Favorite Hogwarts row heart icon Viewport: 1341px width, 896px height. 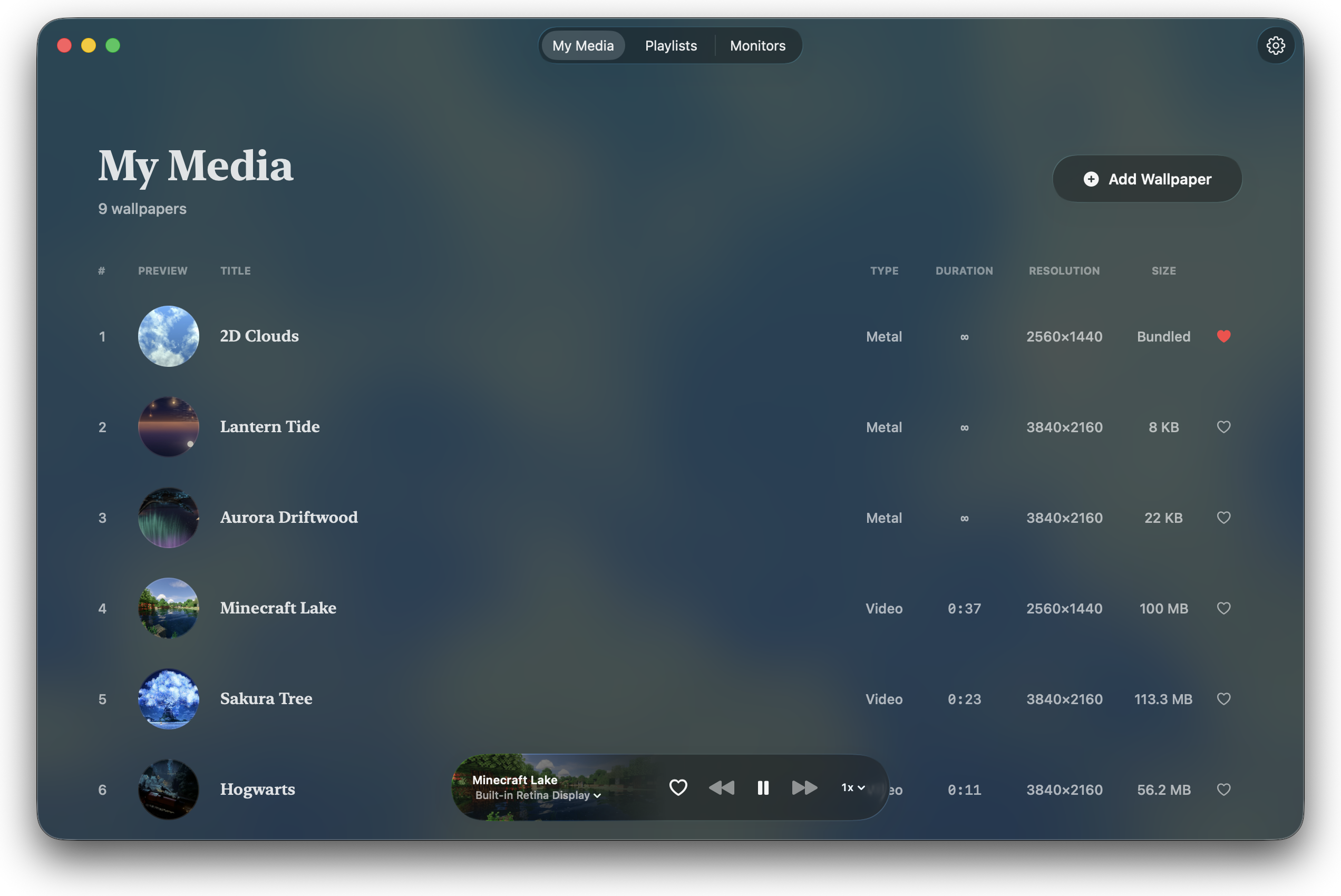[1223, 790]
